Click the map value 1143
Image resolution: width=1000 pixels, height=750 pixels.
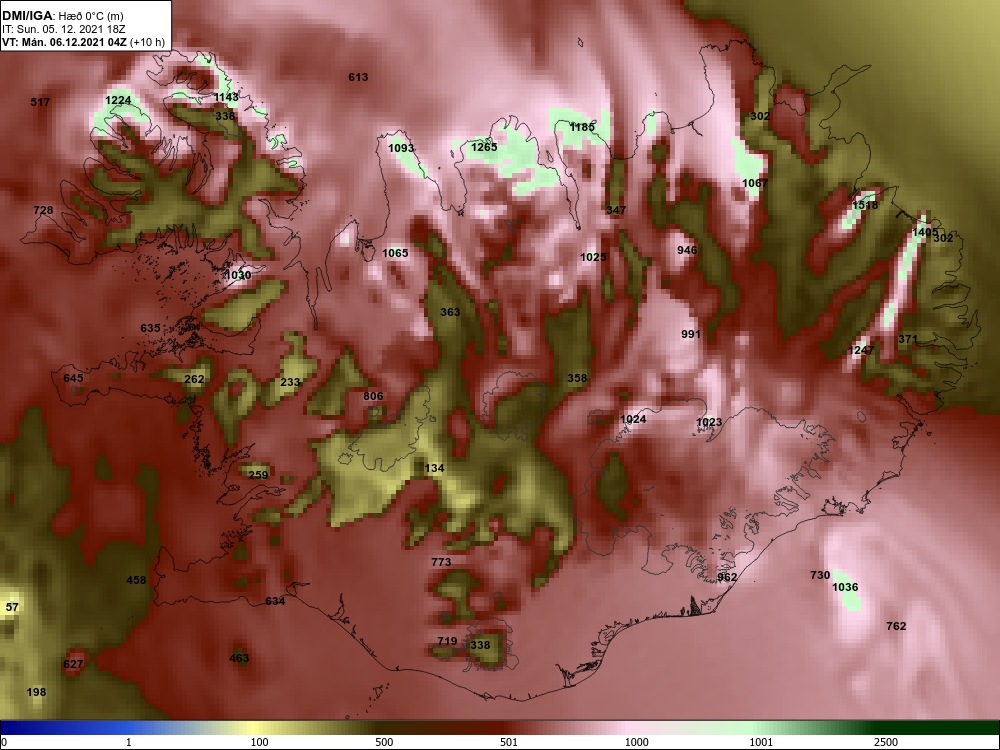point(226,97)
